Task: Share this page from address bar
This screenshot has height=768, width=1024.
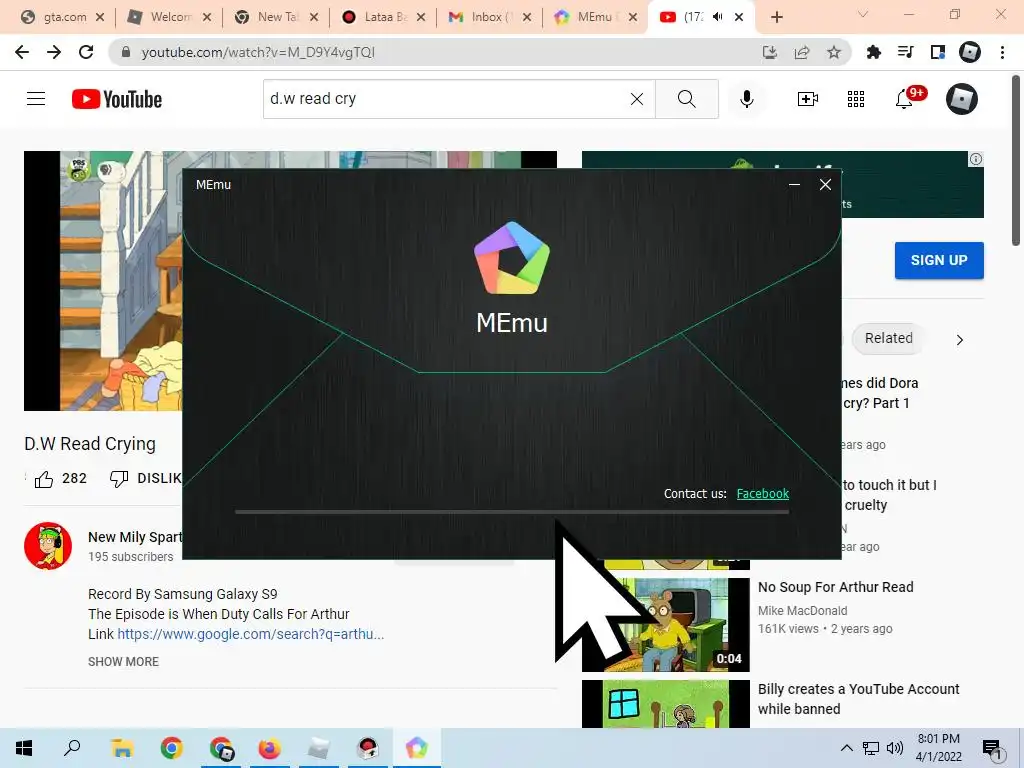Action: coord(802,52)
